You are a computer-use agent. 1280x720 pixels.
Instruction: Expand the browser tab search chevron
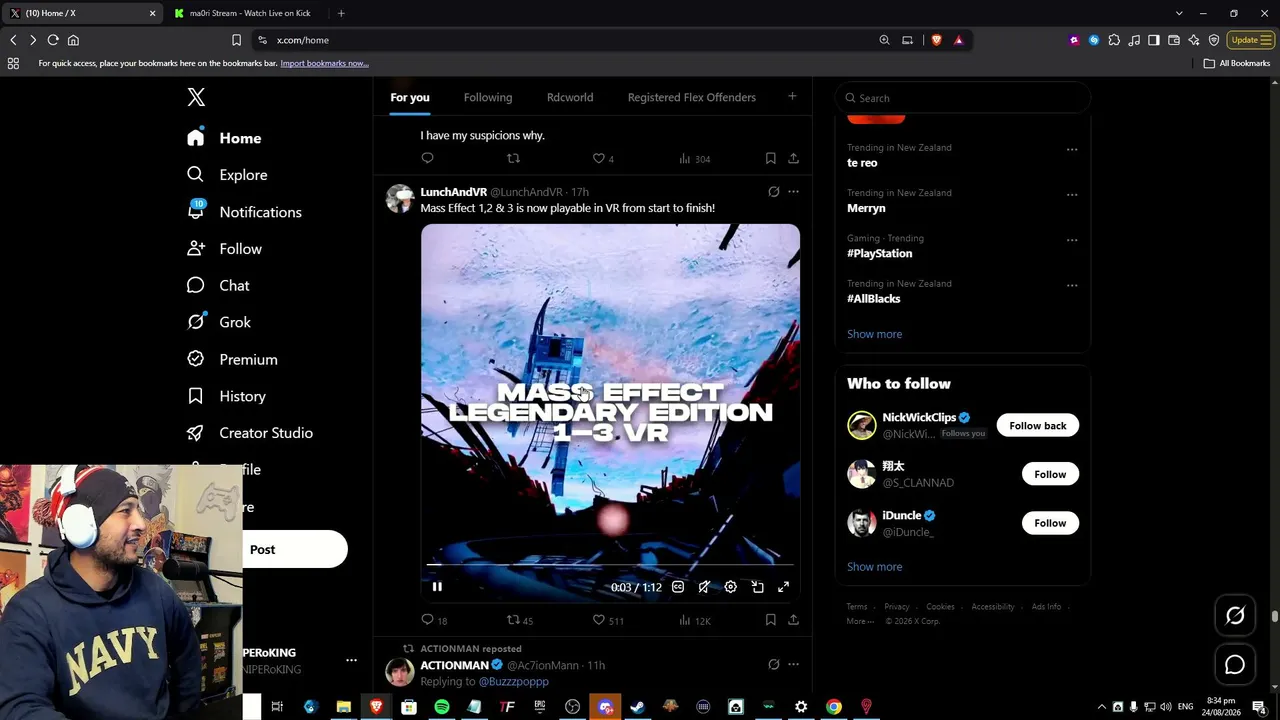(1179, 13)
